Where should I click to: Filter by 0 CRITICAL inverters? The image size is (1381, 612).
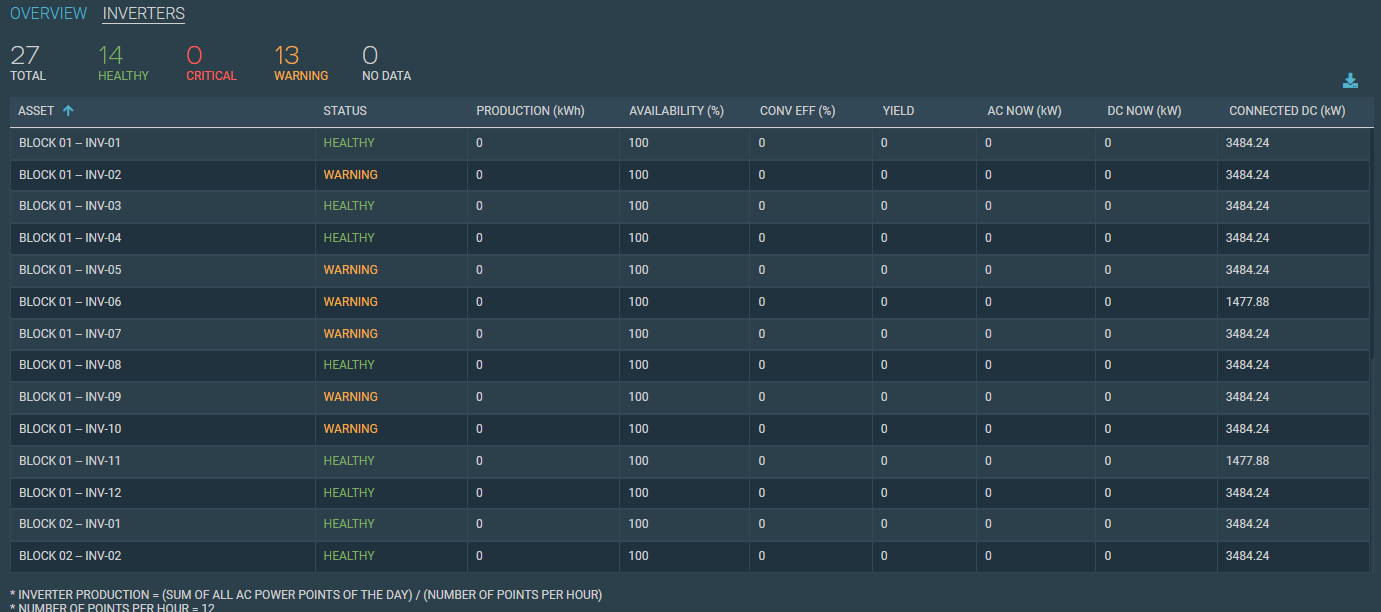pyautogui.click(x=211, y=63)
